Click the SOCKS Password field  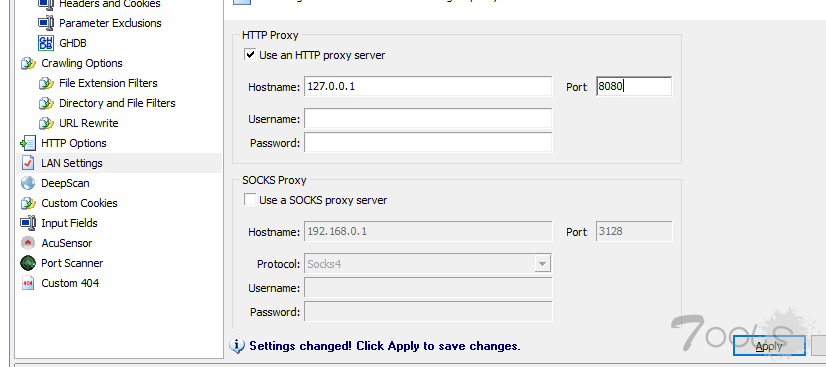point(428,311)
